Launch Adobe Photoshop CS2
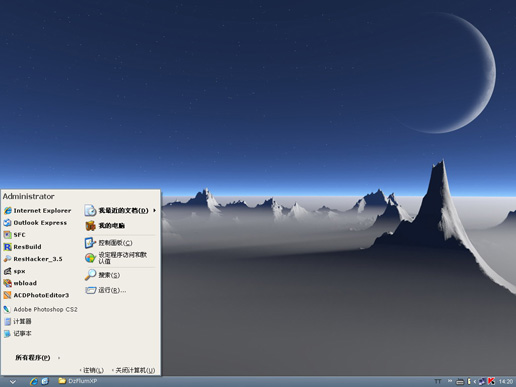516x387 pixels. click(x=41, y=309)
